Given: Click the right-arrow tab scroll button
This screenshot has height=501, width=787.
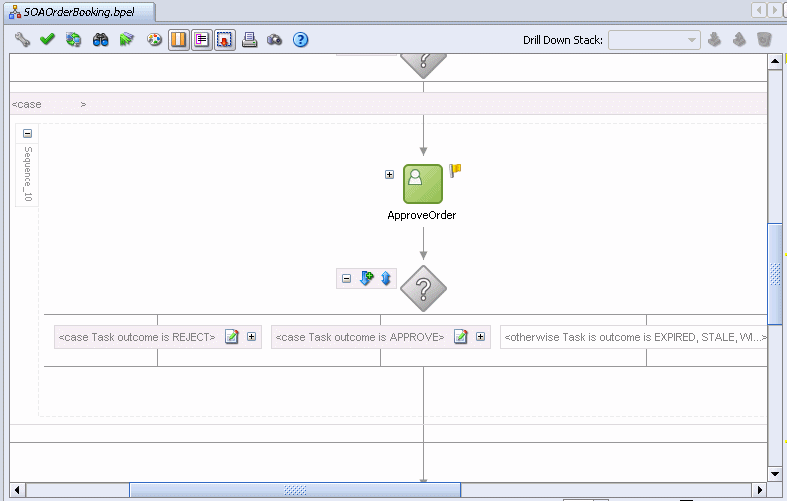Looking at the screenshot, I should click(x=774, y=10).
